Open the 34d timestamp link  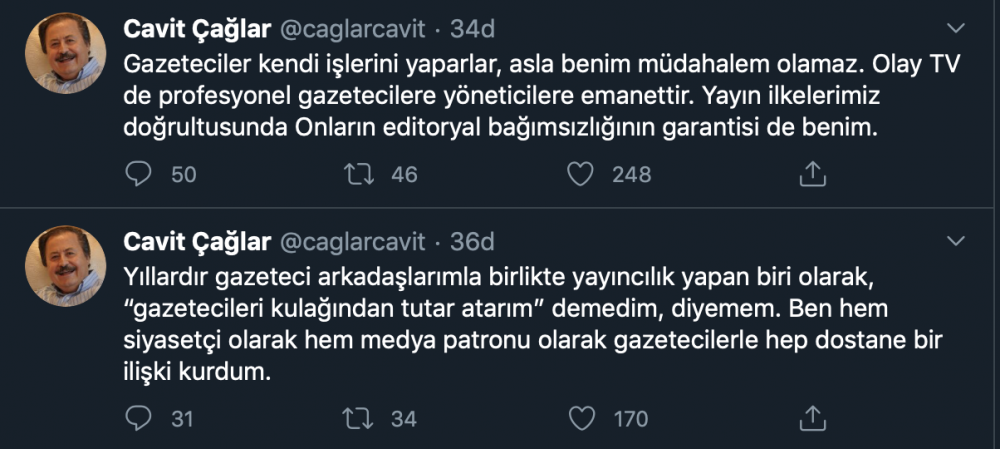[473, 29]
